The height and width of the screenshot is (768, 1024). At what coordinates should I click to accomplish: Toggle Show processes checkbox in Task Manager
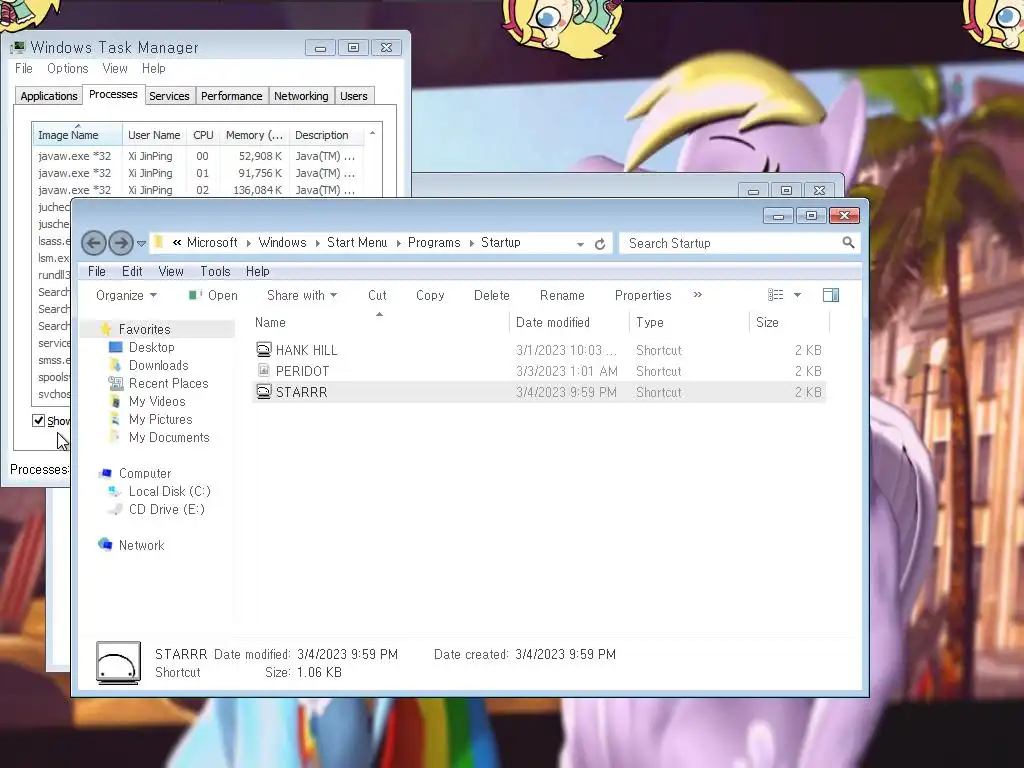(39, 421)
